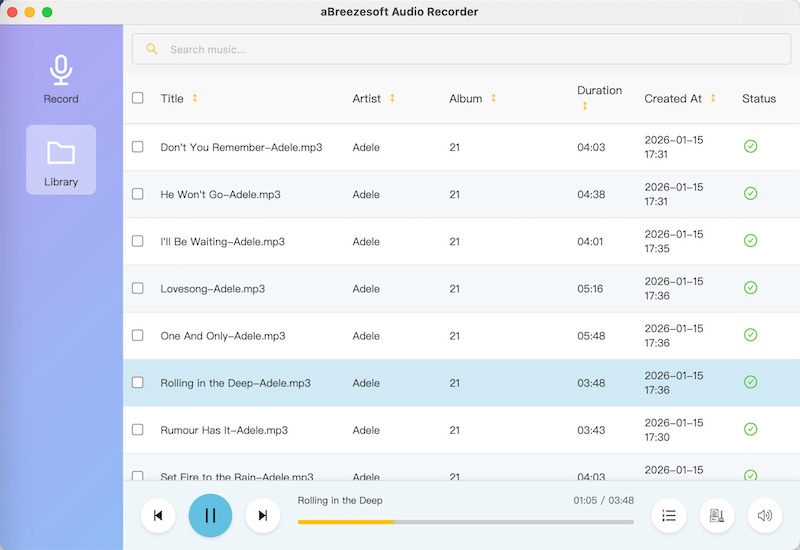The image size is (800, 550).
Task: Click the Created At column header
Action: click(x=673, y=98)
